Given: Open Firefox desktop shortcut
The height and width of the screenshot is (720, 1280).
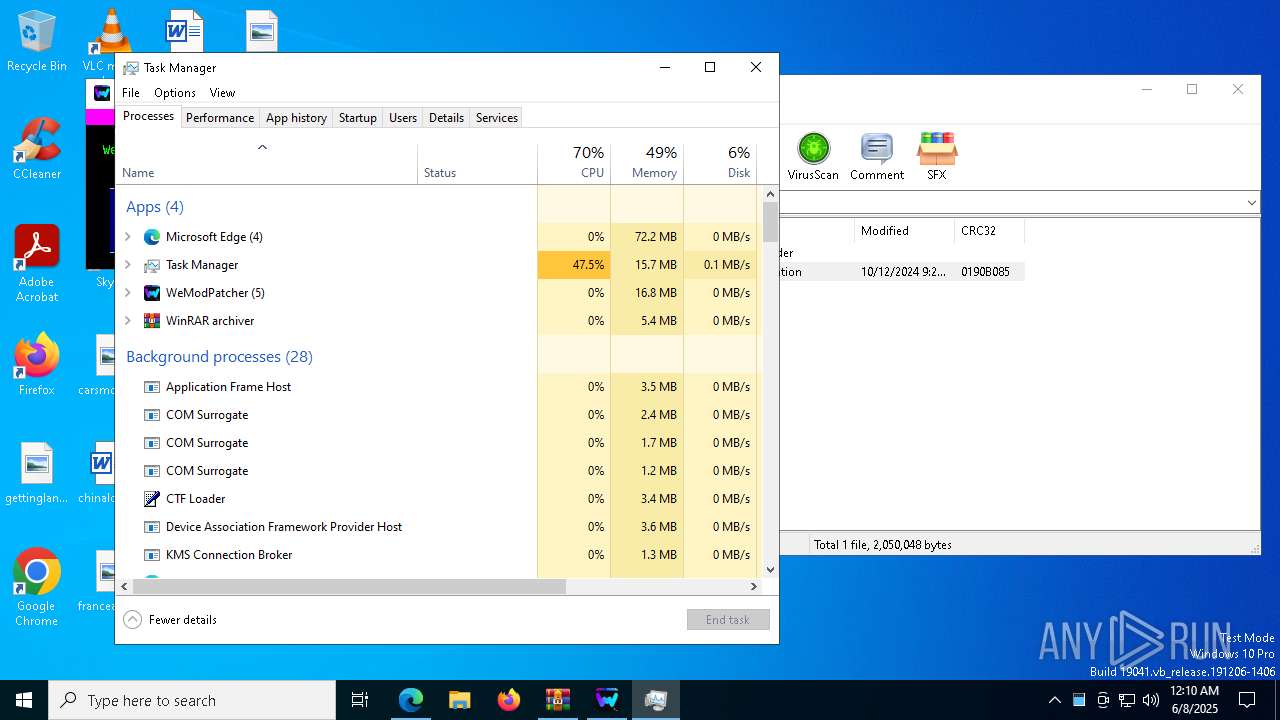Looking at the screenshot, I should click(x=37, y=365).
